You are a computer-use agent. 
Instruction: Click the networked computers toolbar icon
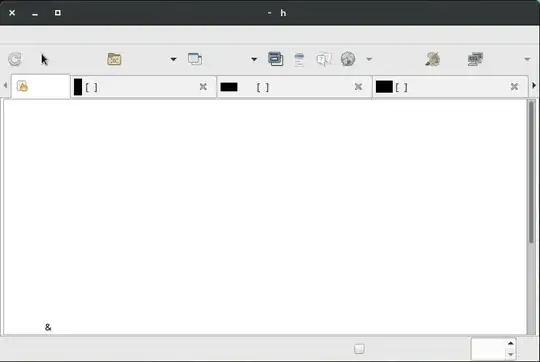475,59
